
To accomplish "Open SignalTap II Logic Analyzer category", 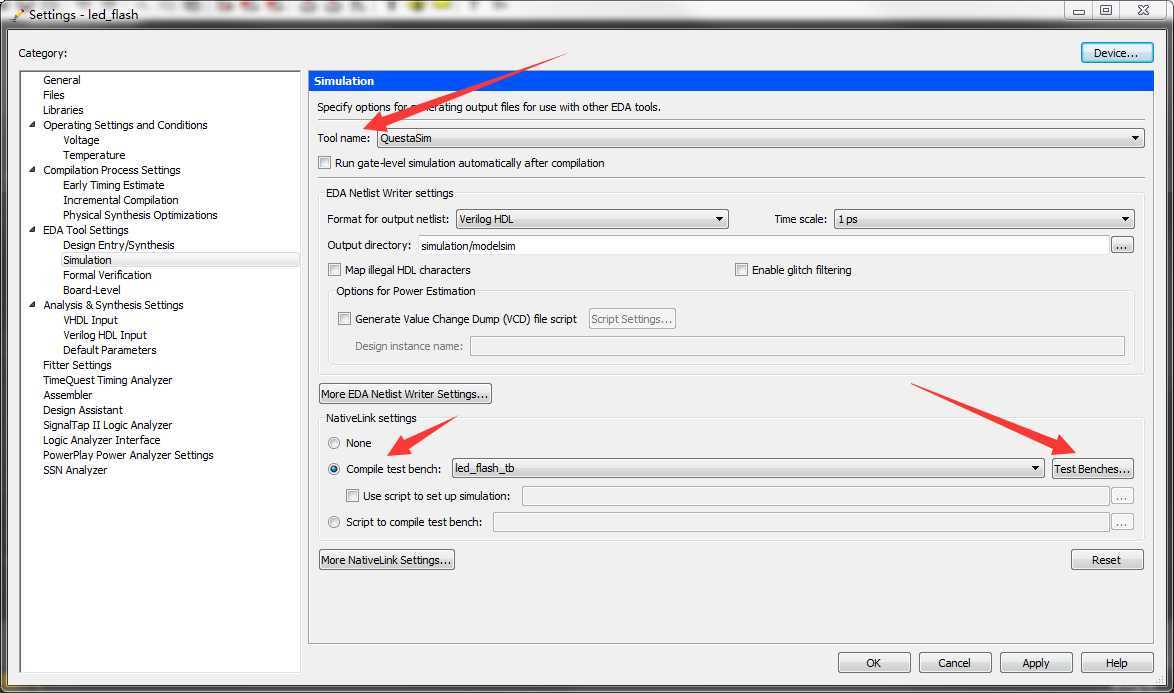I will tap(107, 424).
